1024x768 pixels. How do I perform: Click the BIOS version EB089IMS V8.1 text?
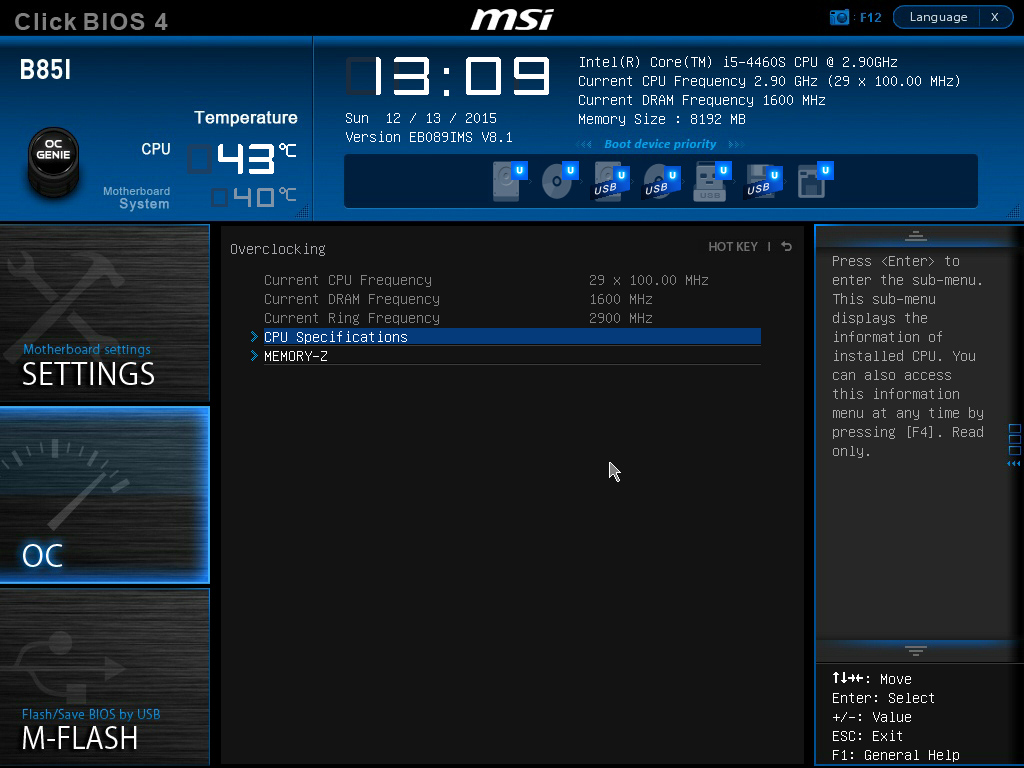tap(428, 137)
